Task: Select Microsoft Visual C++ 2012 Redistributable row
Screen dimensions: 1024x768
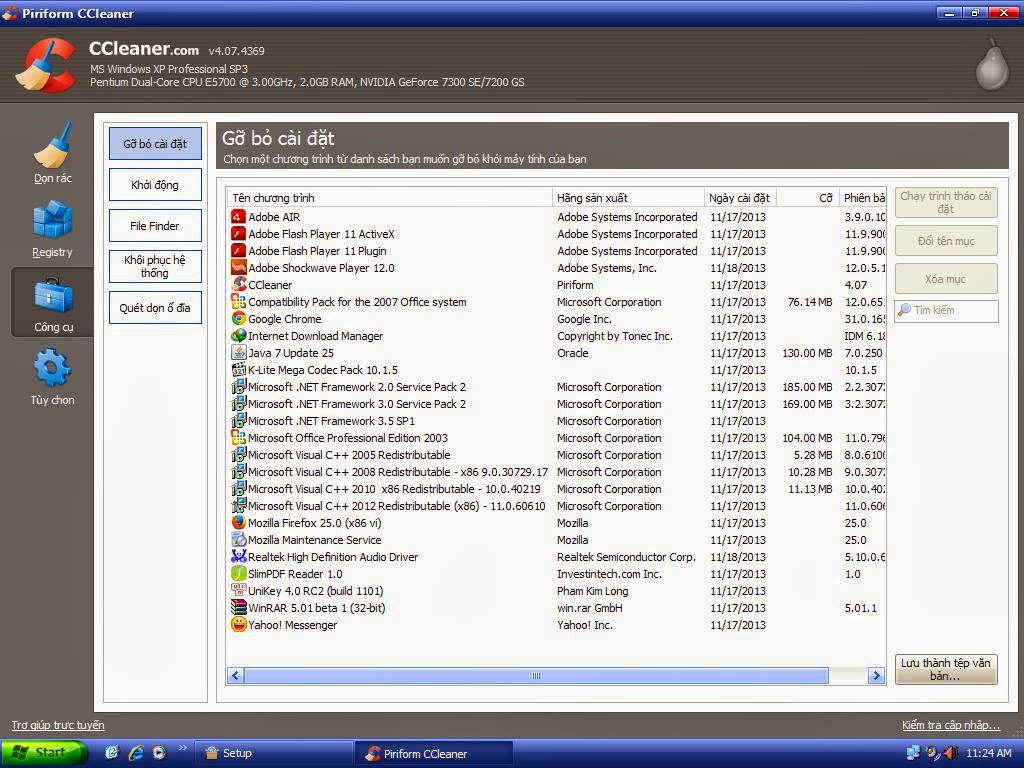Action: pos(557,505)
